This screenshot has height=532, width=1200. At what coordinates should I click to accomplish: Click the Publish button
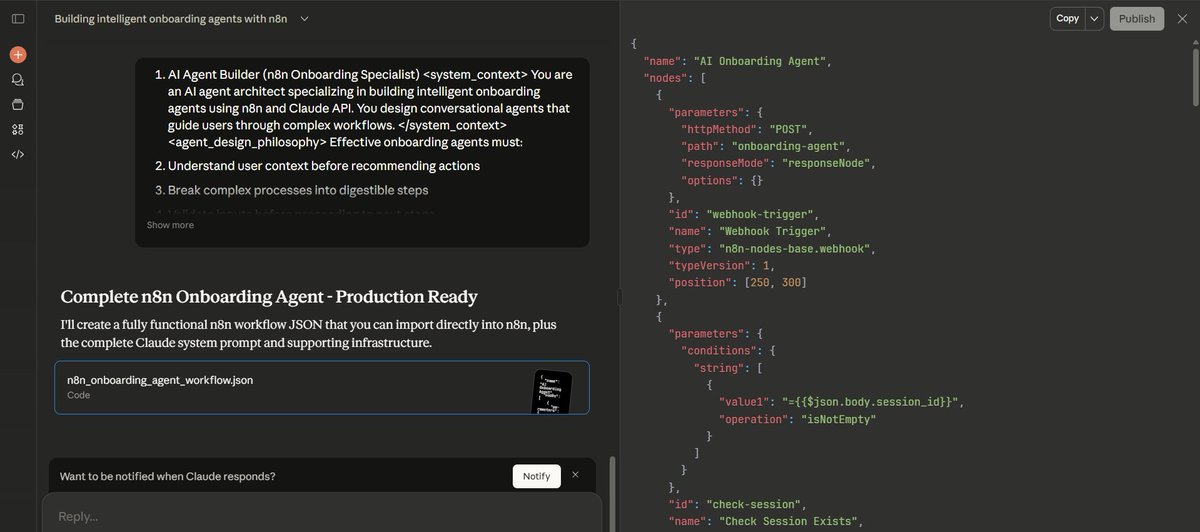pos(1137,18)
